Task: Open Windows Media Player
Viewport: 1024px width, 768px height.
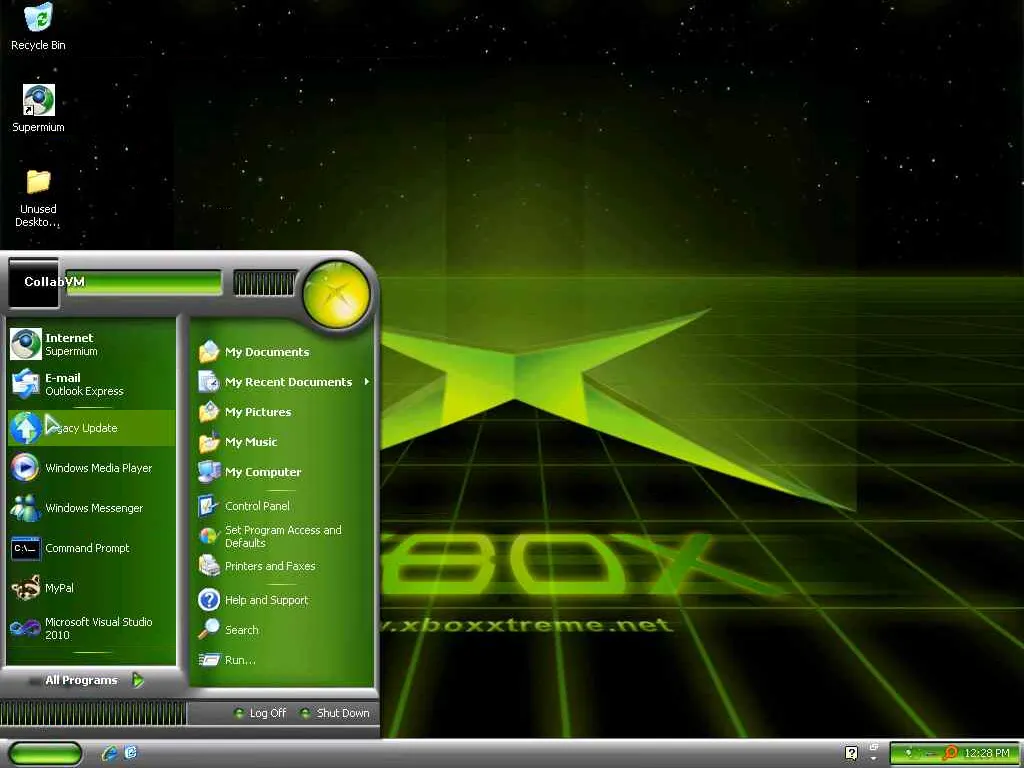Action: point(91,468)
